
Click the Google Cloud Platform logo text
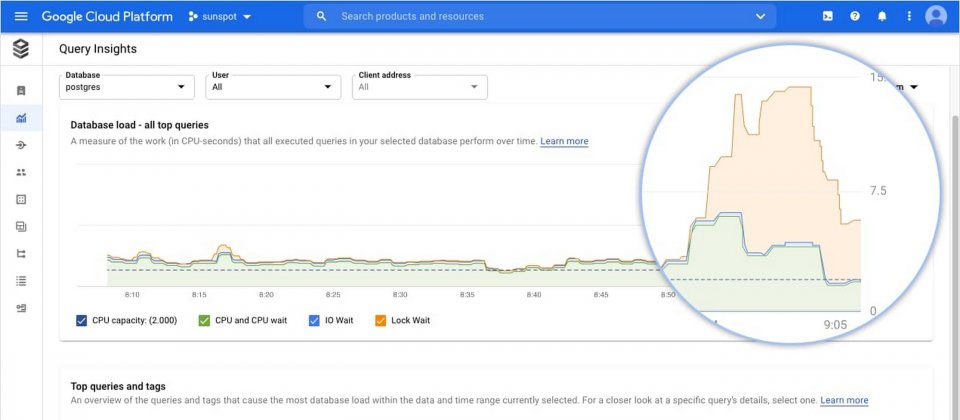tap(107, 17)
